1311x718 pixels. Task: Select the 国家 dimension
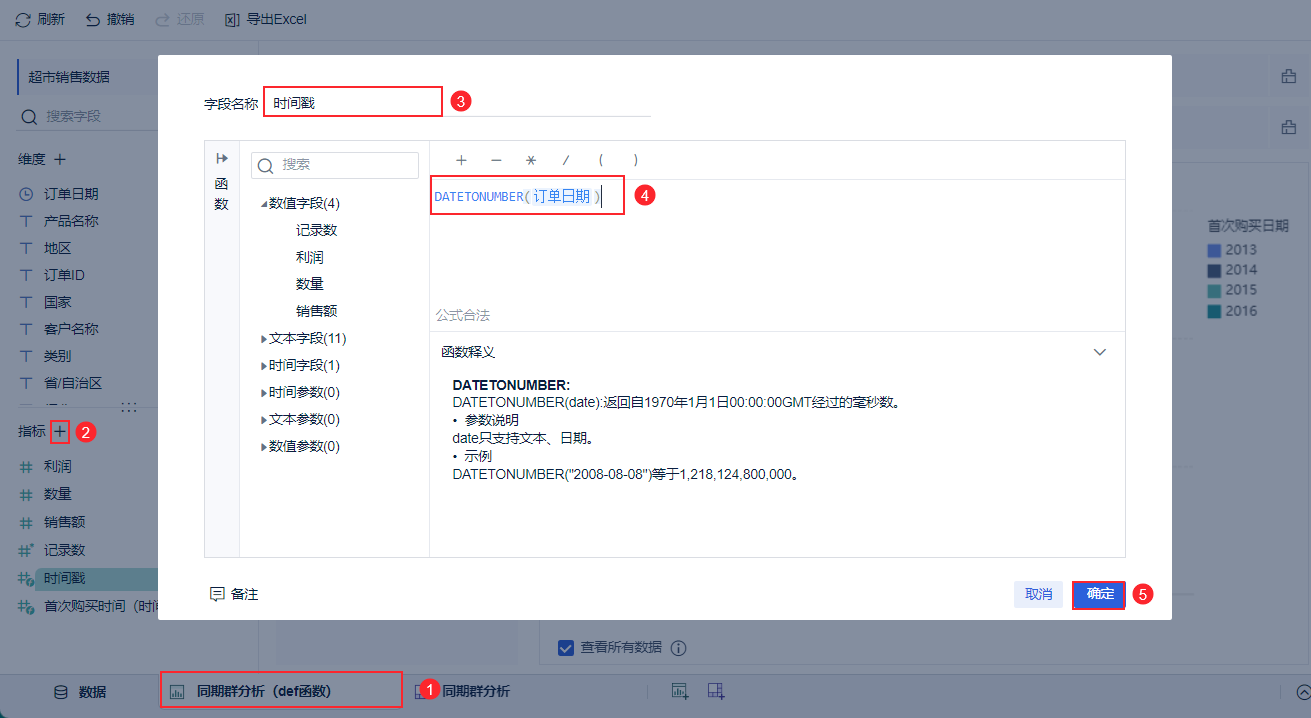57,302
